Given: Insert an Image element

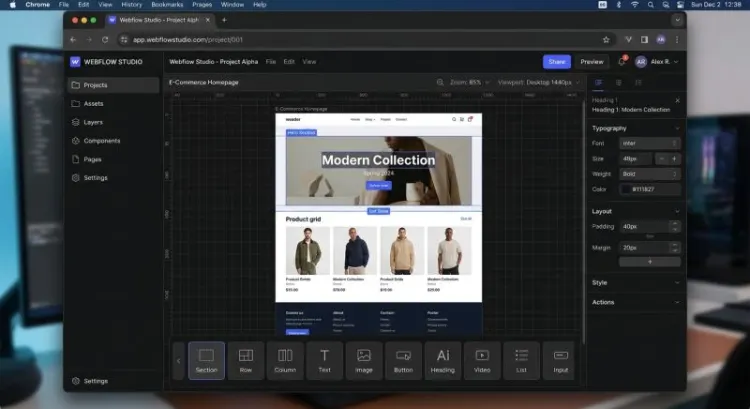Looking at the screenshot, I should tap(364, 361).
